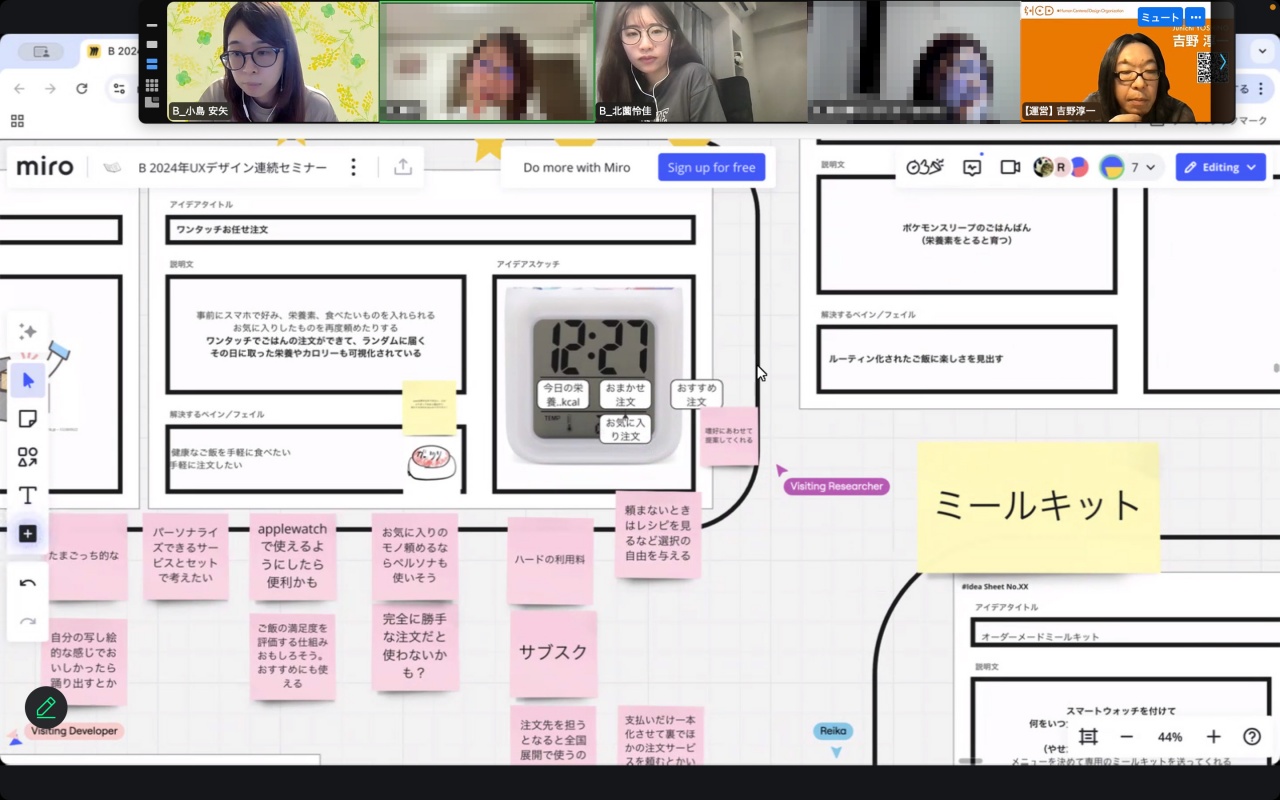Select the サブスク pink sticky note

[x=553, y=653]
